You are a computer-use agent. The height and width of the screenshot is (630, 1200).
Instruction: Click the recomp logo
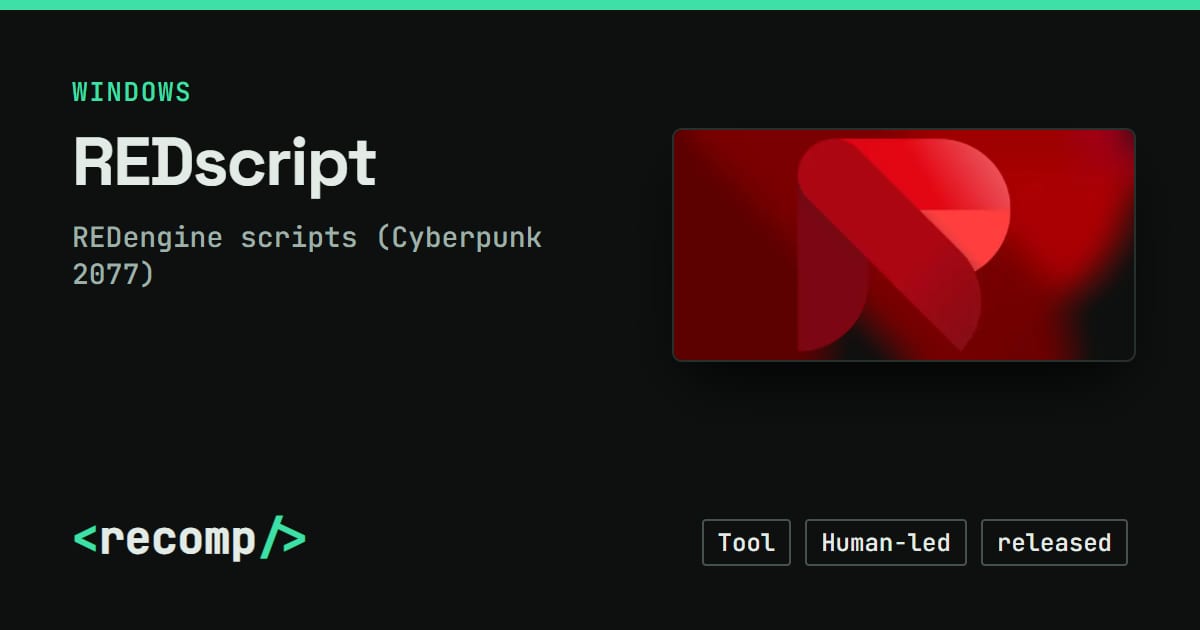click(x=189, y=540)
